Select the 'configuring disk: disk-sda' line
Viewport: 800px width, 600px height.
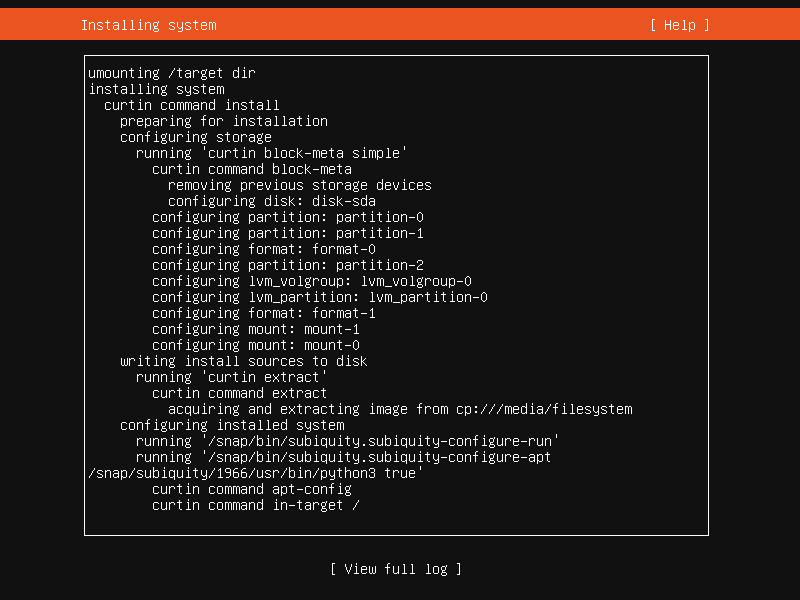(x=272, y=201)
